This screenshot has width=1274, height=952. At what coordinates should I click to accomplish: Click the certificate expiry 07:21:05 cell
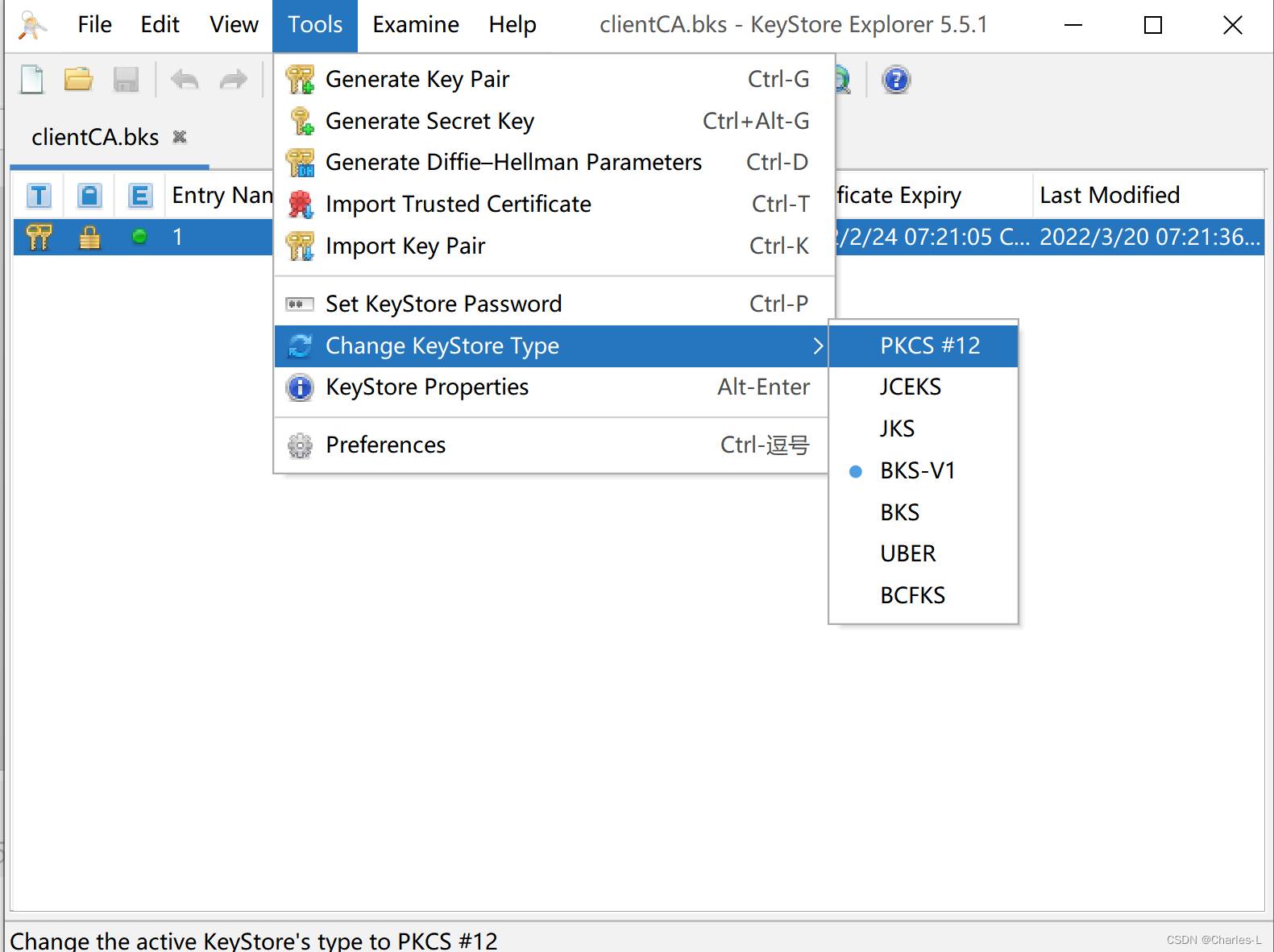pos(935,237)
